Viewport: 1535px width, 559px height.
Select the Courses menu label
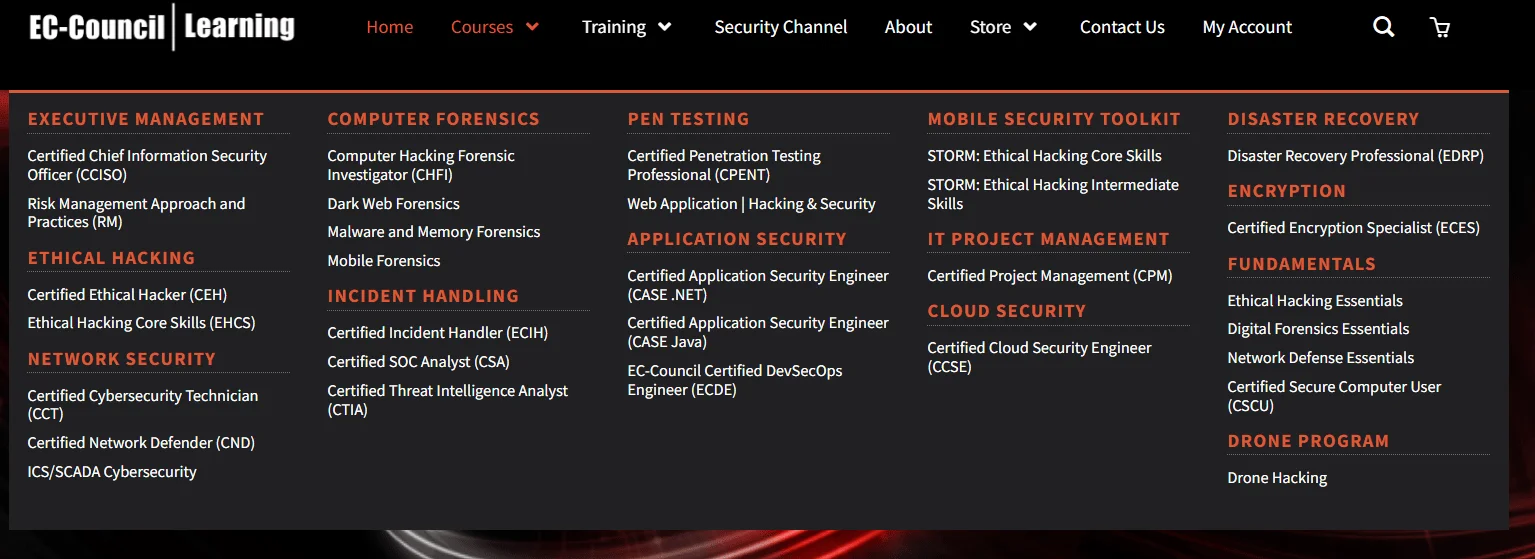482,27
